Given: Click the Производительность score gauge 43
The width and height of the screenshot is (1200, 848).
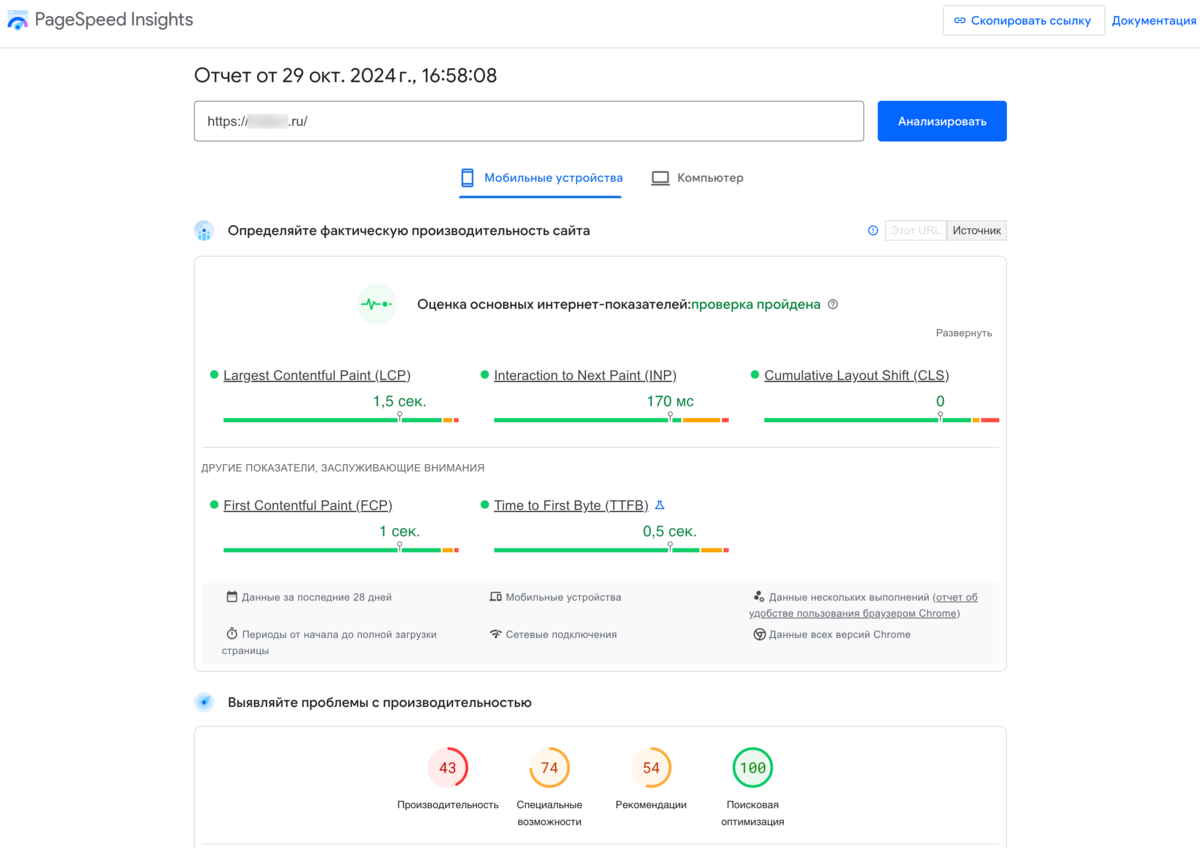Looking at the screenshot, I should pyautogui.click(x=447, y=768).
